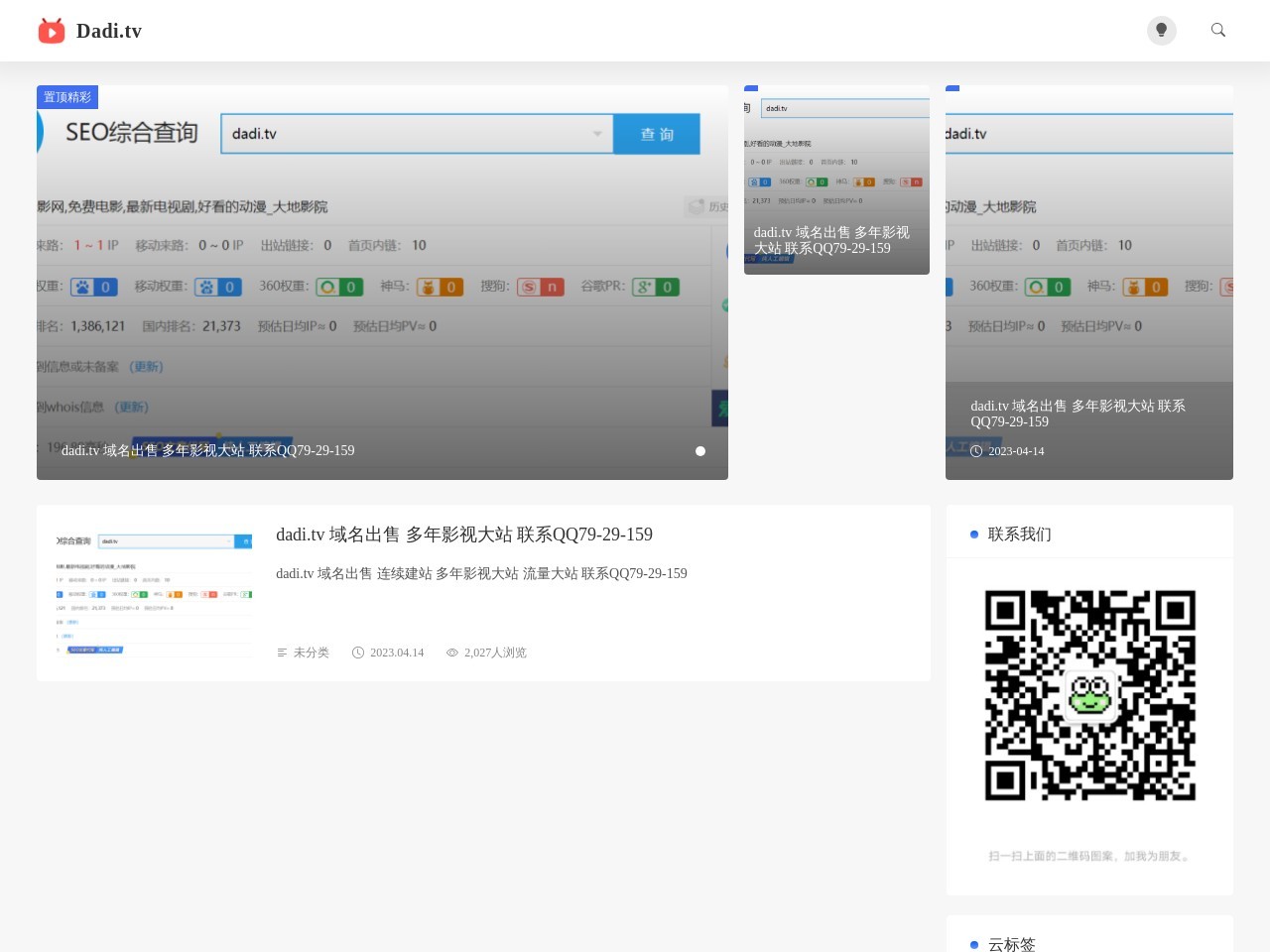The height and width of the screenshot is (952, 1270).
Task: Click the carousel slide caption about dadi.tv 域名出售
Action: coord(208,450)
